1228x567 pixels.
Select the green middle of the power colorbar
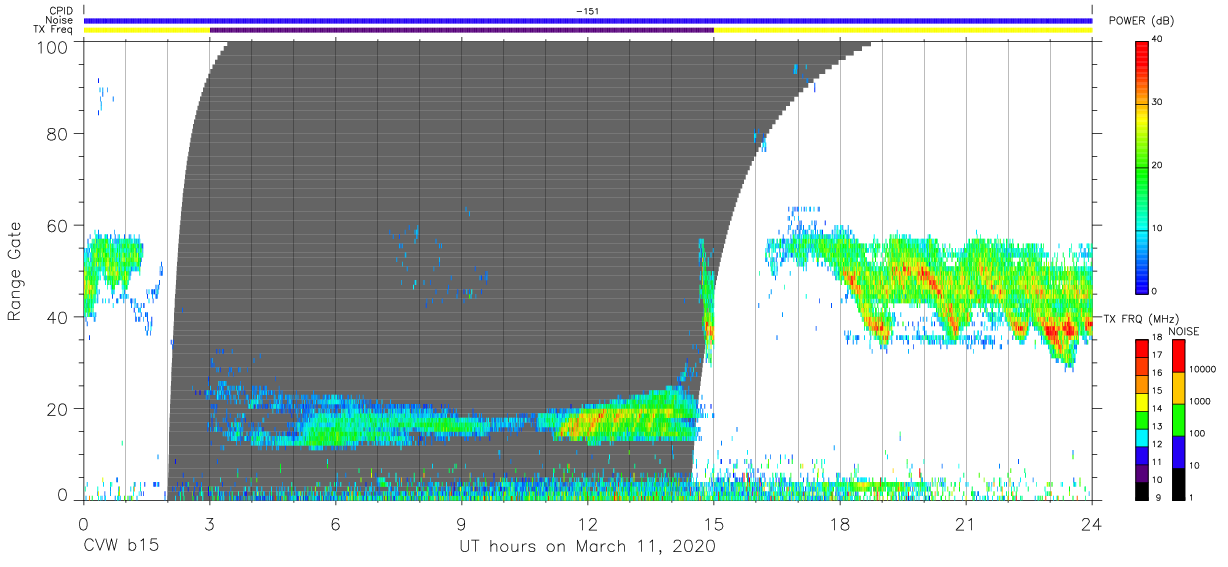click(1141, 166)
